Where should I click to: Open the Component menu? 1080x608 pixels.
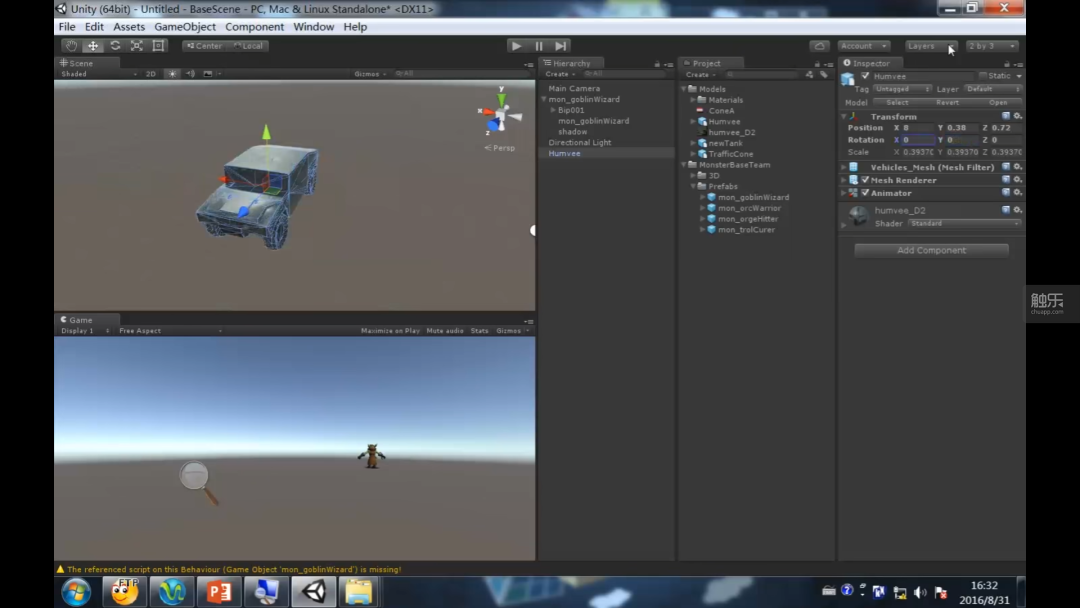(x=254, y=27)
